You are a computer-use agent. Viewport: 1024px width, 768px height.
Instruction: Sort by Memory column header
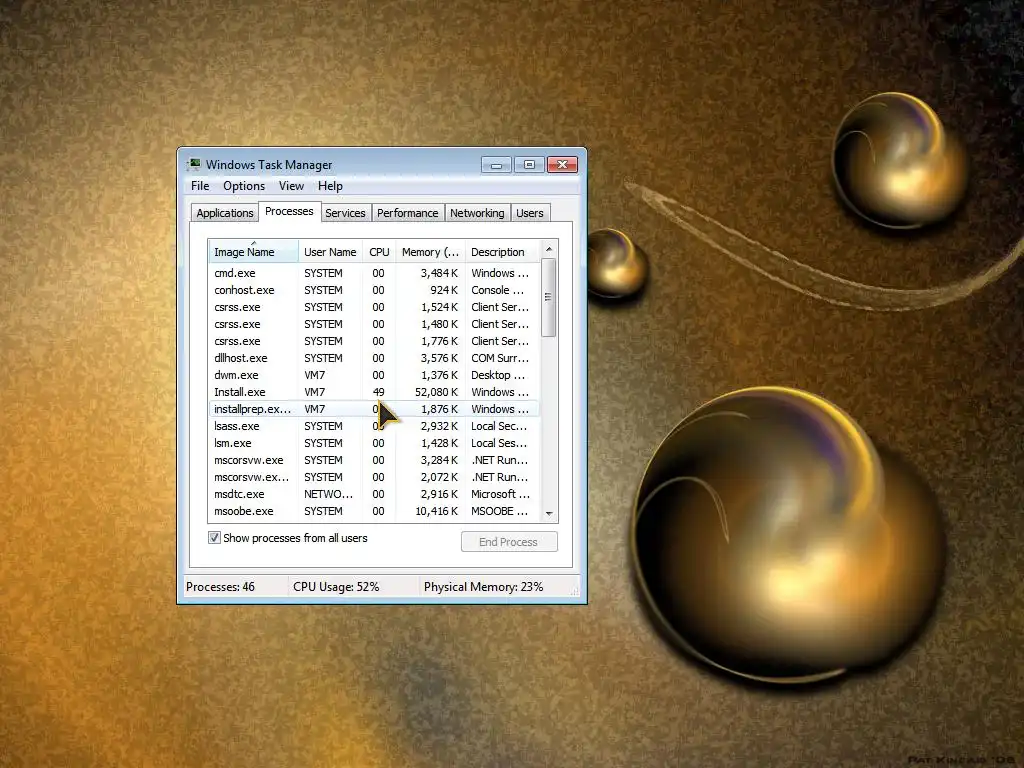click(430, 251)
